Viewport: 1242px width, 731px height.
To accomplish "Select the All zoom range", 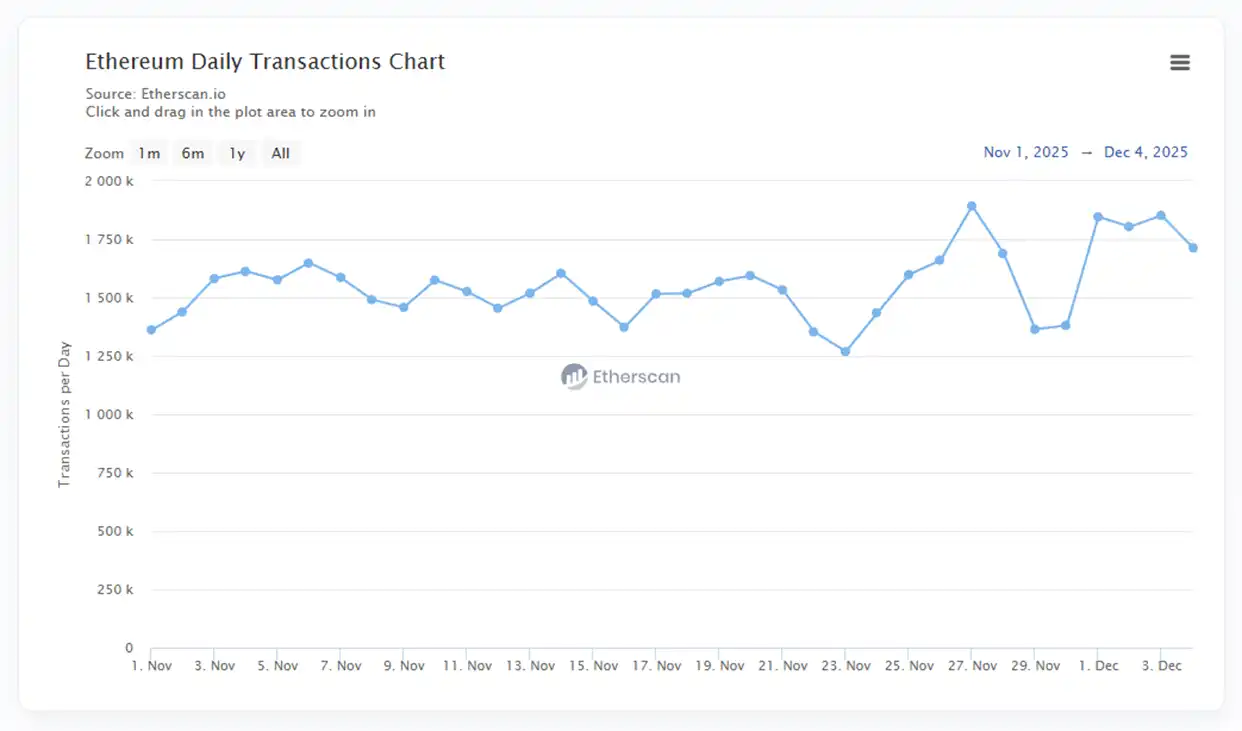I will (281, 153).
